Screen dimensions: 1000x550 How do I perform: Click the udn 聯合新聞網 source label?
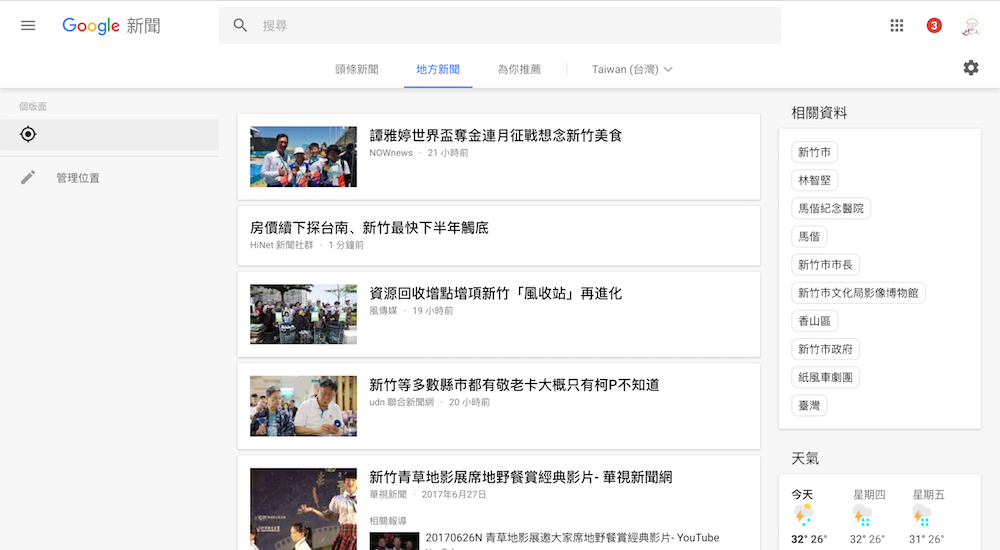[401, 403]
